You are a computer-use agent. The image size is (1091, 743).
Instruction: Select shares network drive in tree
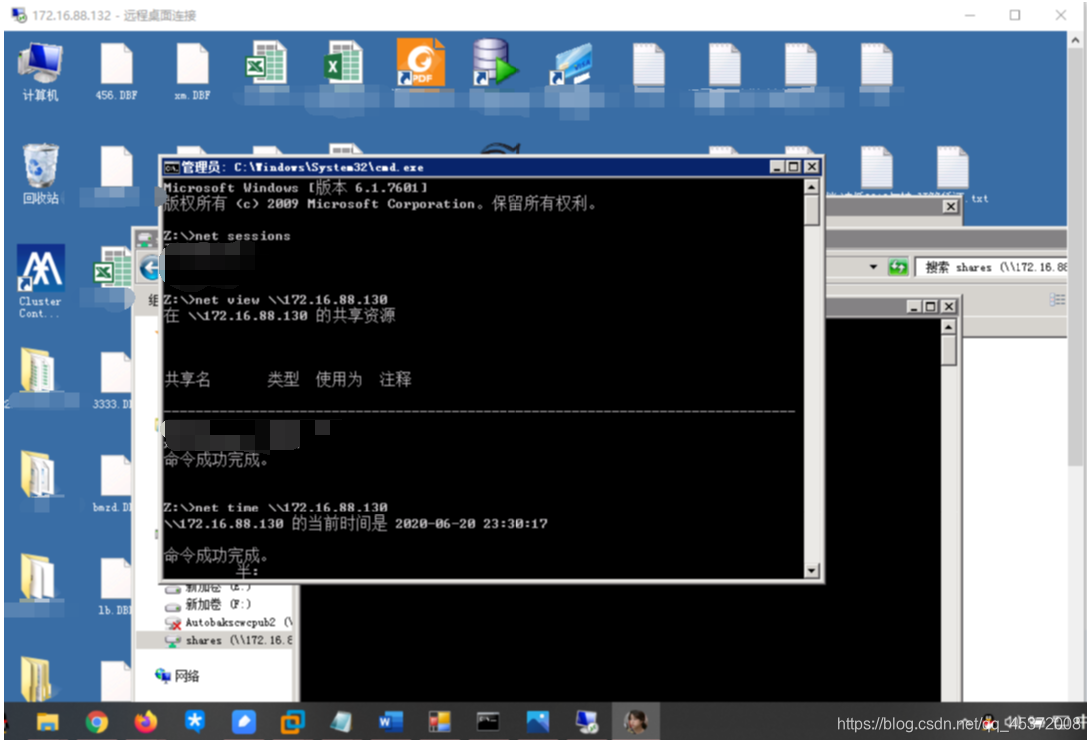point(229,641)
